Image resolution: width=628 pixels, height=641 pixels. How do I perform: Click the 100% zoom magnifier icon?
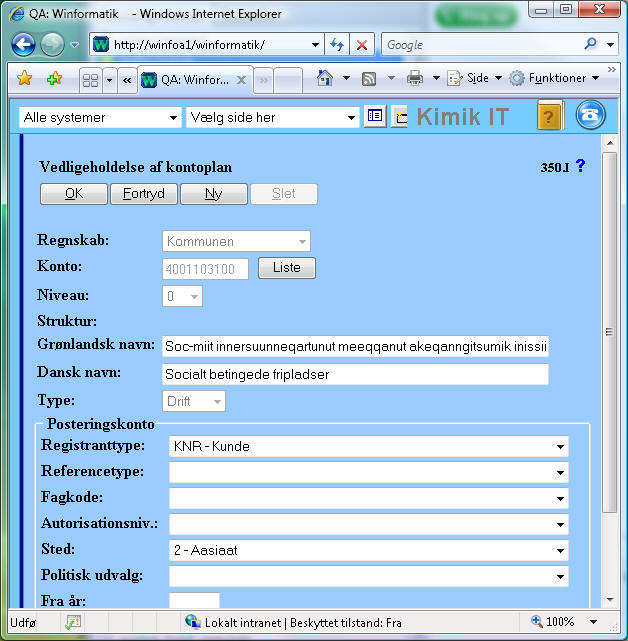click(536, 621)
